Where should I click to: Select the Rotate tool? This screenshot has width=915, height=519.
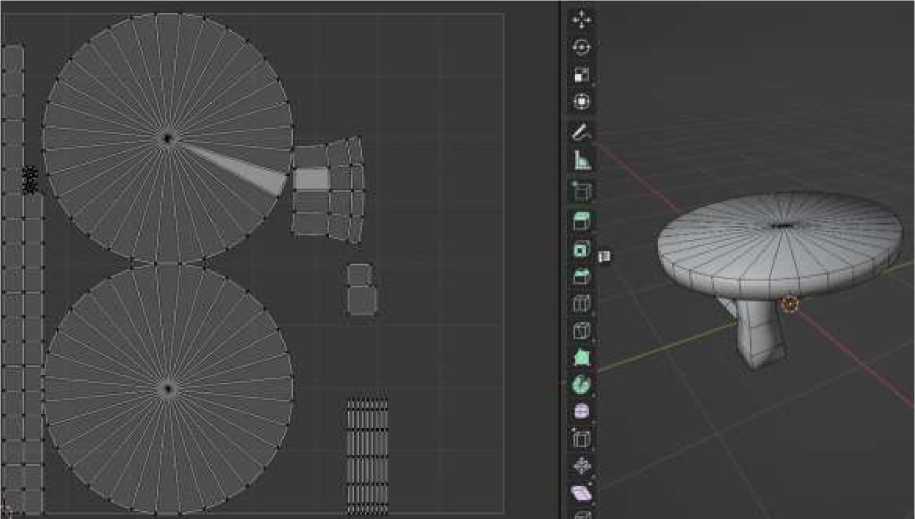click(x=581, y=47)
